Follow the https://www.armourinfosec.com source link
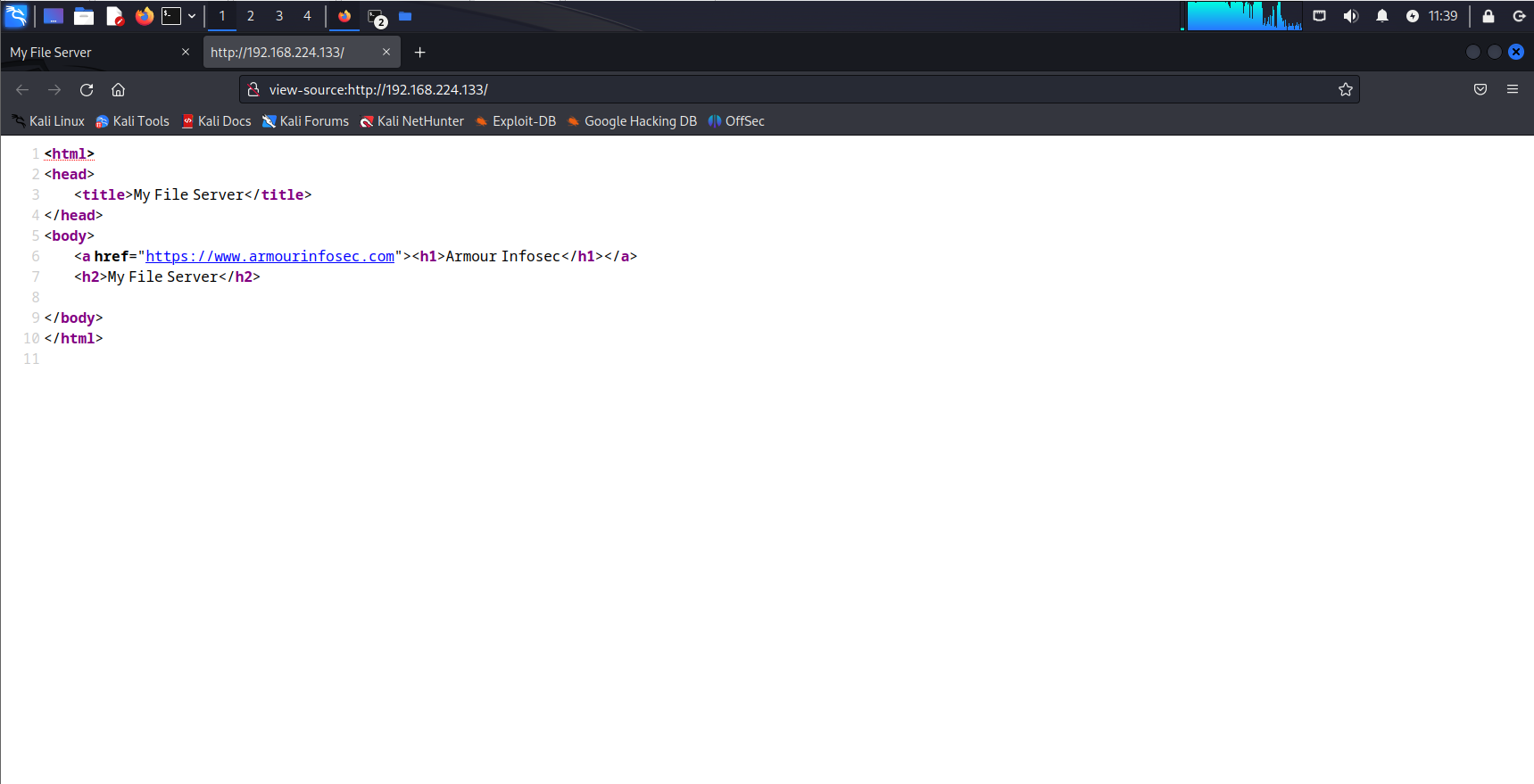Screen dimensions: 1534x784 point(270,256)
